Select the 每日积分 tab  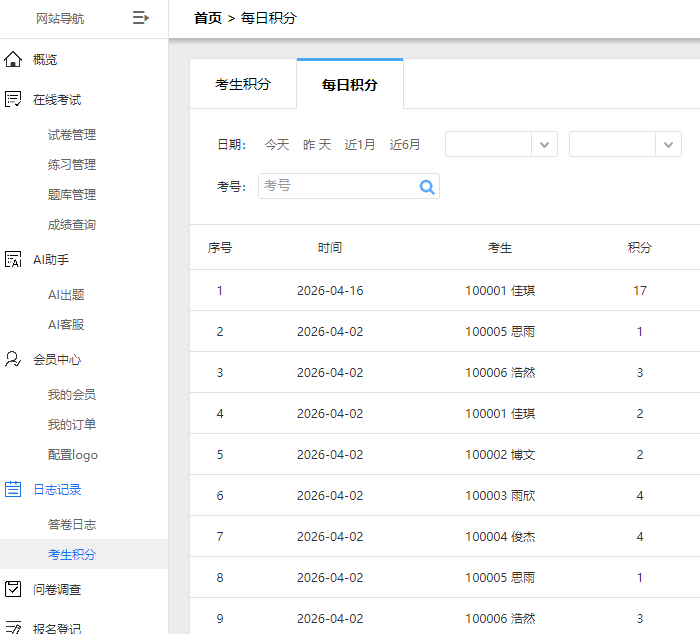350,84
